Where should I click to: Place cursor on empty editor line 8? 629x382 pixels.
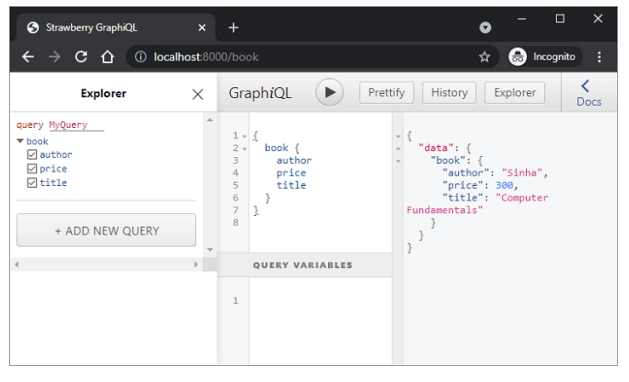pos(320,223)
